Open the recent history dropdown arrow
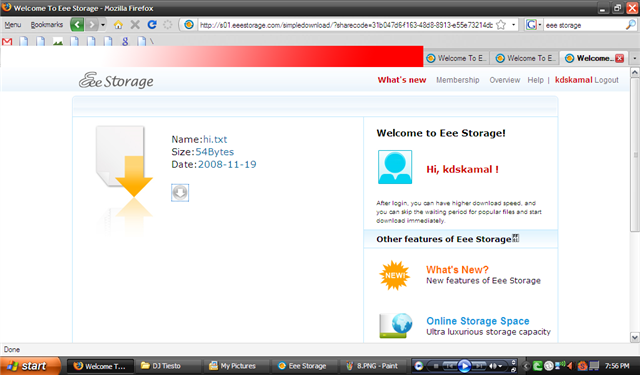Viewport: 640px width, 375px height. pyautogui.click(x=103, y=25)
